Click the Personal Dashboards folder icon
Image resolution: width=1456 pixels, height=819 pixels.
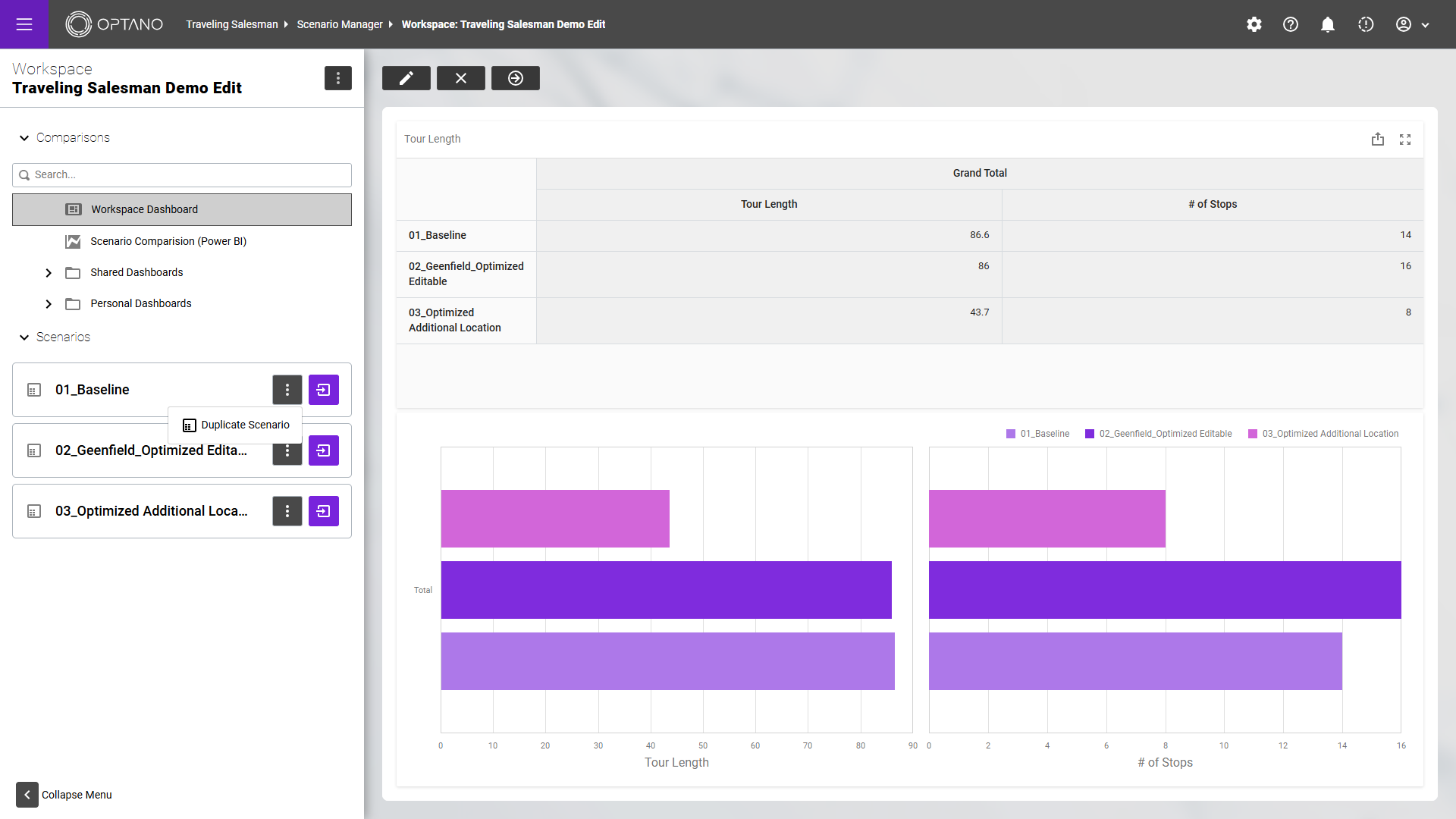point(73,303)
